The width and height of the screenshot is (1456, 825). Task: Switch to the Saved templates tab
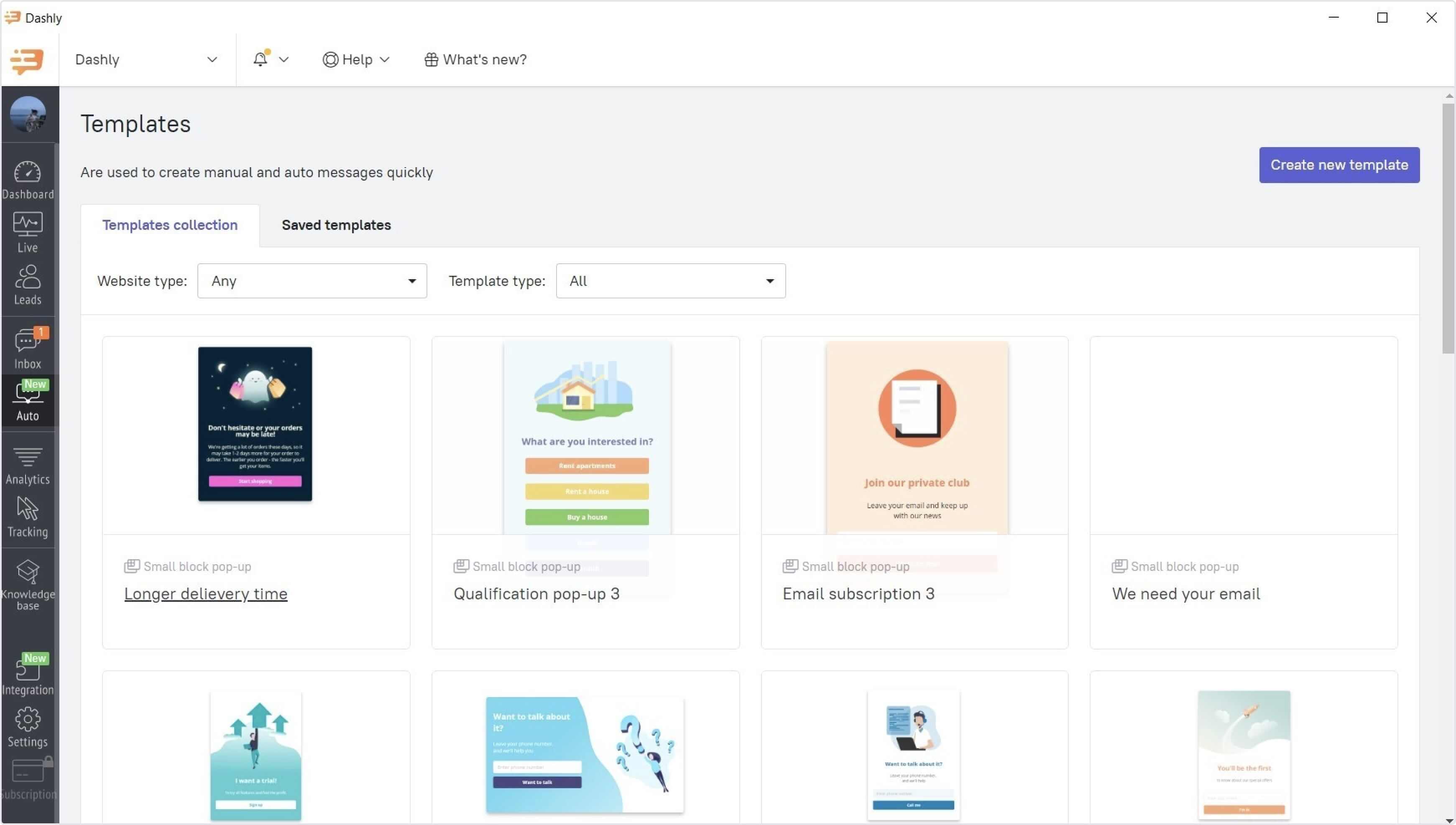[336, 225]
